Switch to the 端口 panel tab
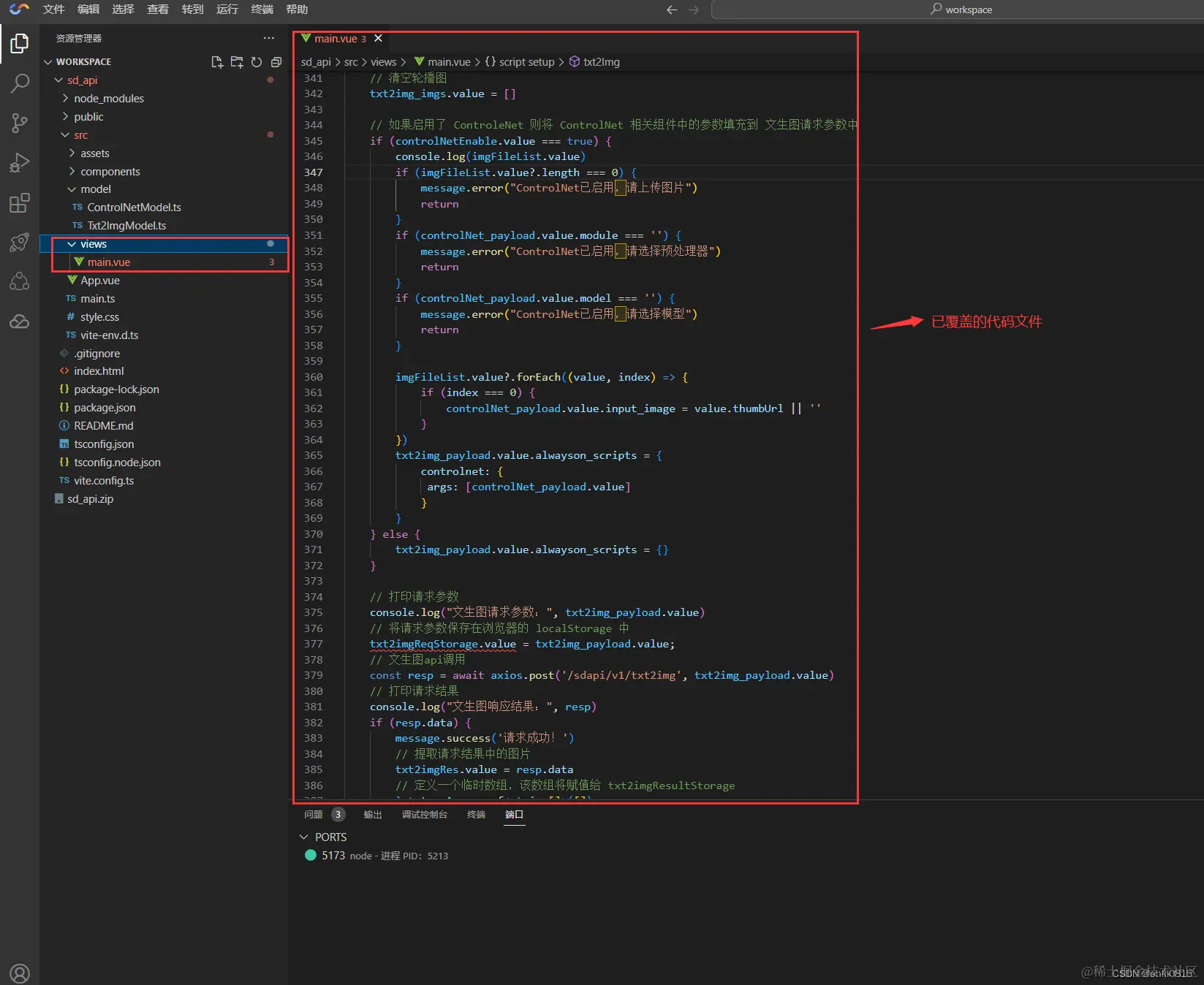1204x985 pixels. [515, 815]
